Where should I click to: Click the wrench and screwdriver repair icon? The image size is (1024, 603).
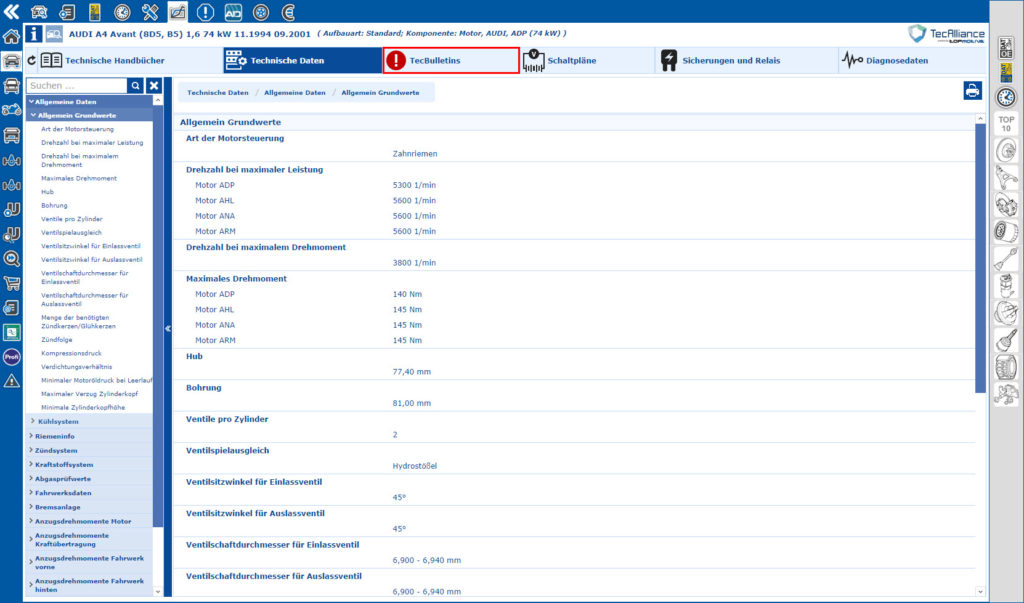pyautogui.click(x=150, y=12)
